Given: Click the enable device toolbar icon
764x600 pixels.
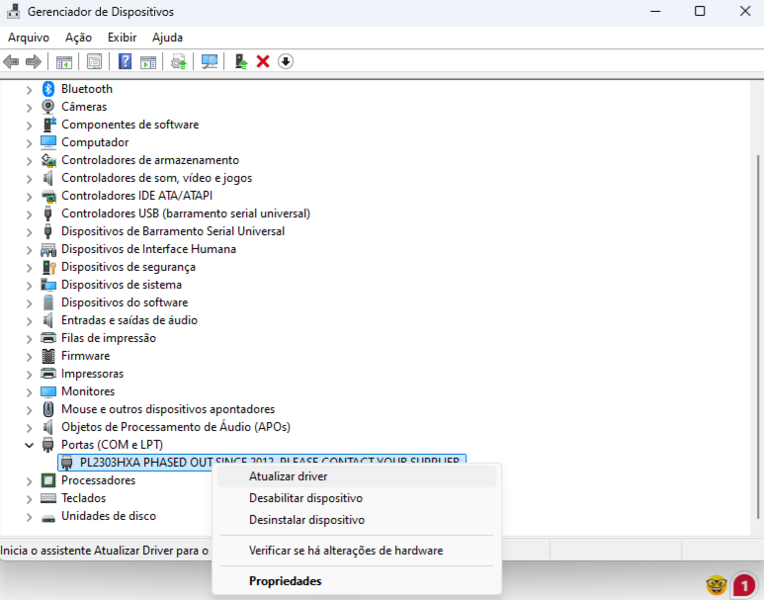Looking at the screenshot, I should click(241, 61).
